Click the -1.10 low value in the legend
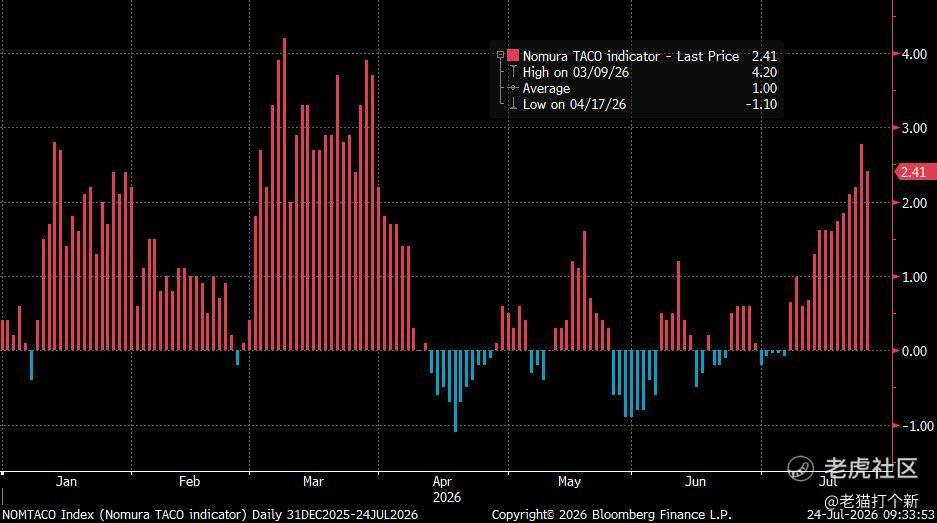Viewport: 937px width, 523px height. [761, 104]
